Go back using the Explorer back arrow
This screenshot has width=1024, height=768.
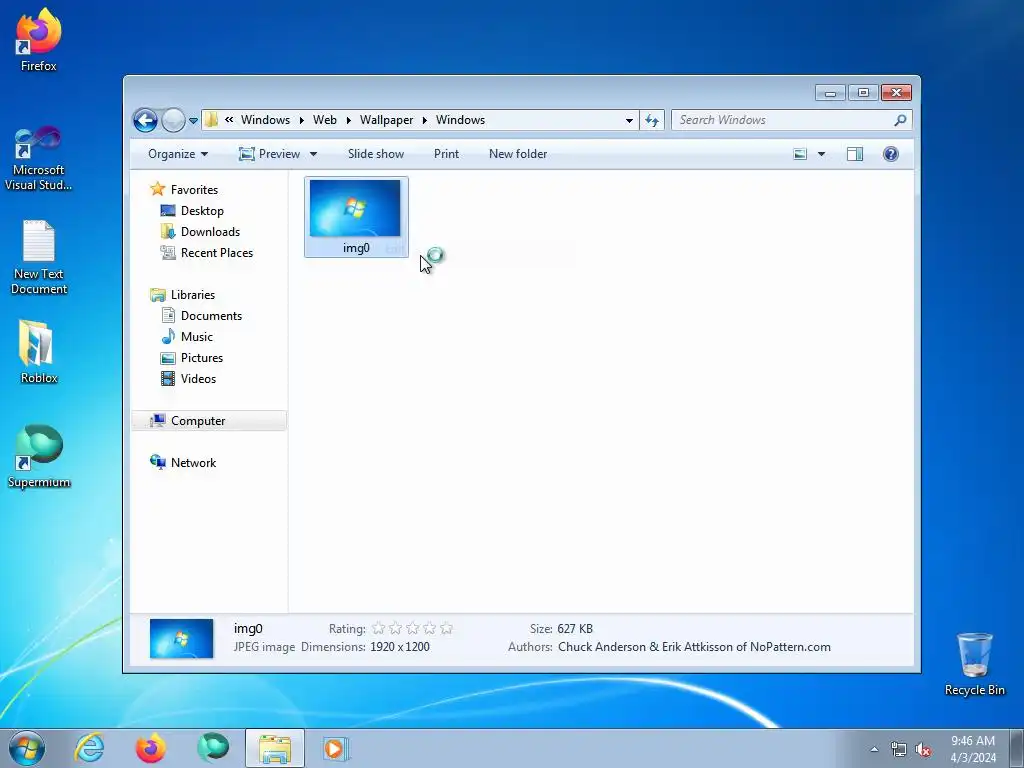[x=145, y=120]
